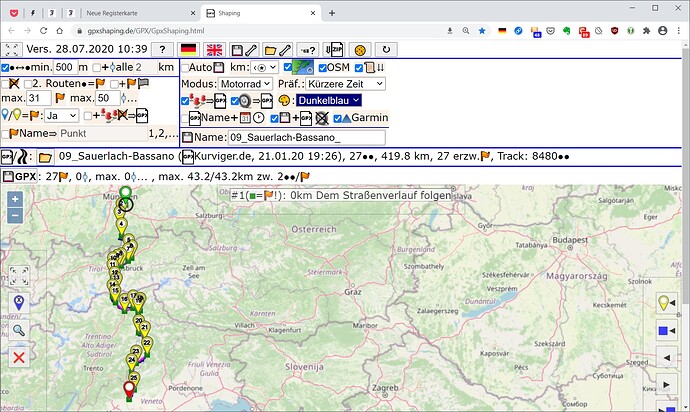Screen dimensions: 690x412
Task: Open the km marker dropdown
Action: [264, 68]
